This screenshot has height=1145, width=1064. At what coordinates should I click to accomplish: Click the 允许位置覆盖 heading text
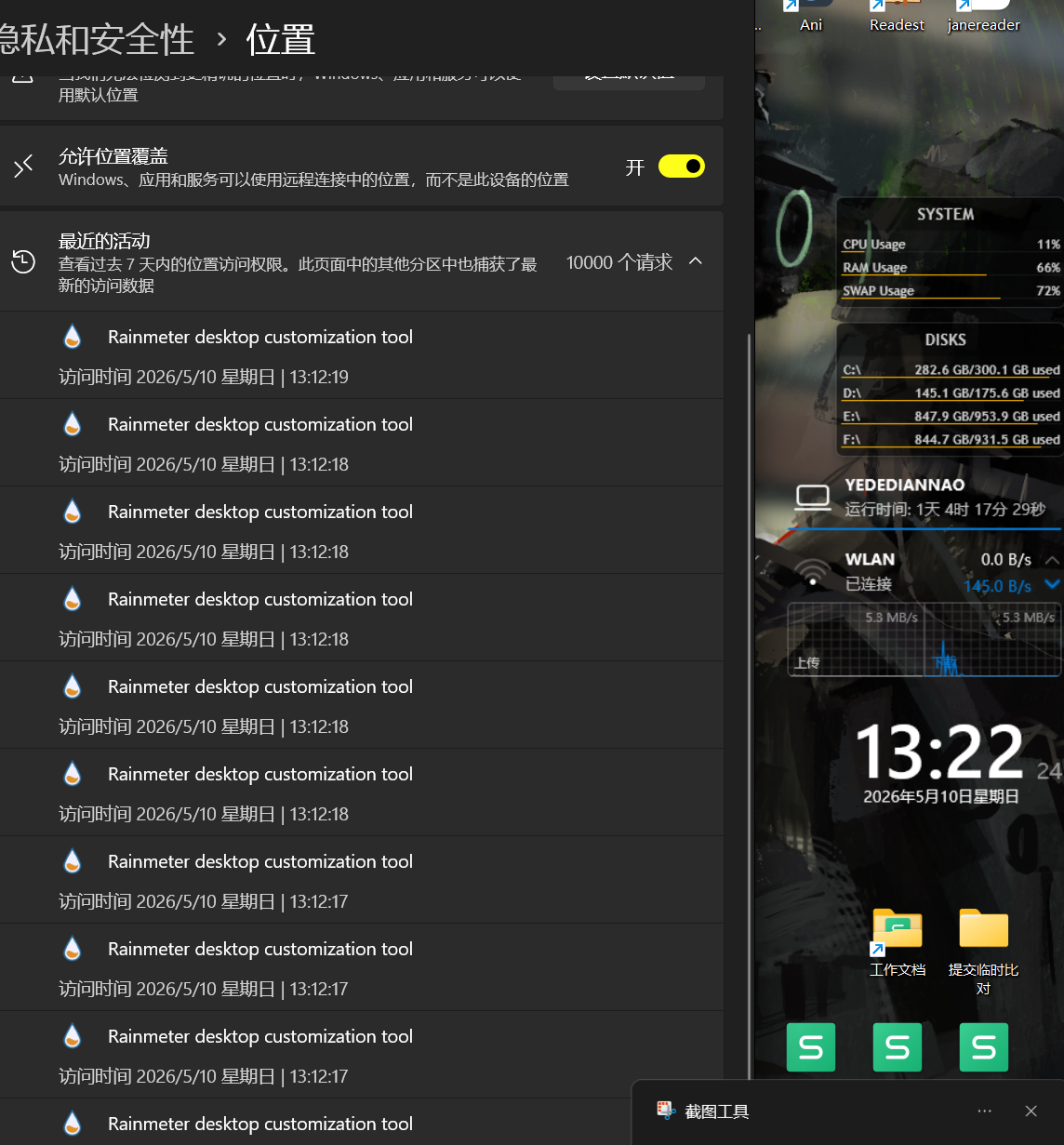(113, 156)
